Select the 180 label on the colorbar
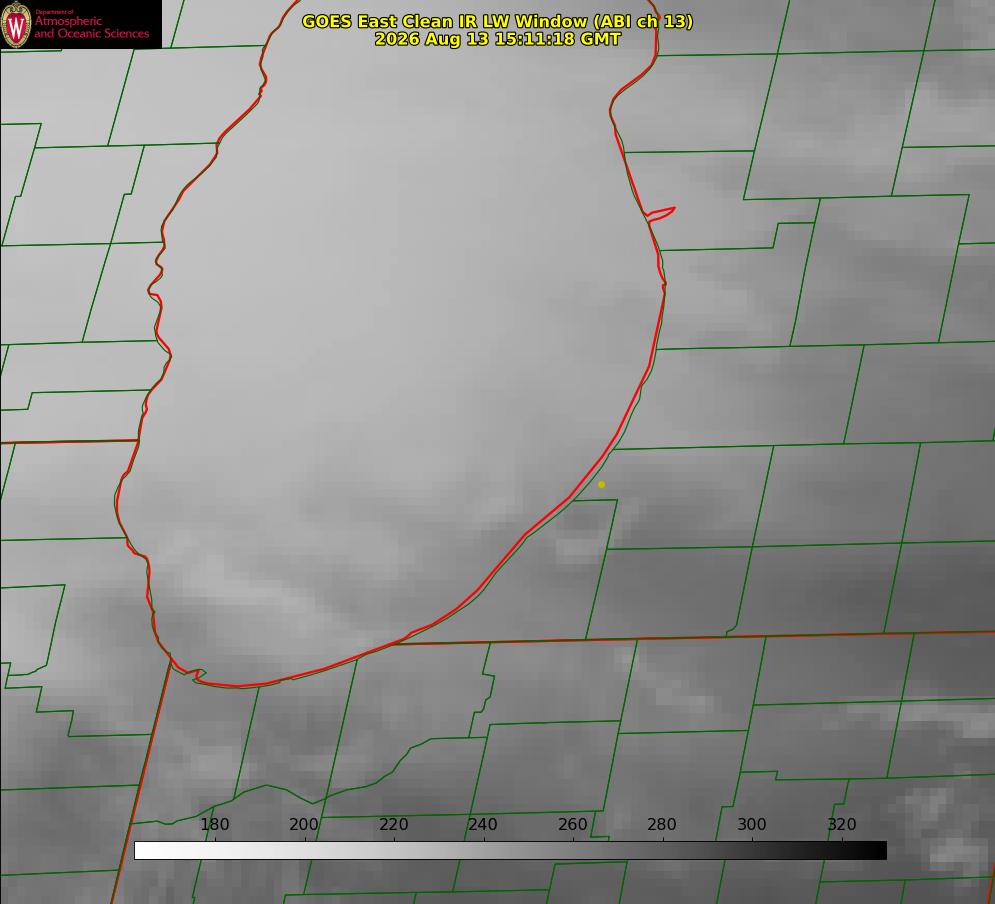The image size is (995, 904). 214,824
